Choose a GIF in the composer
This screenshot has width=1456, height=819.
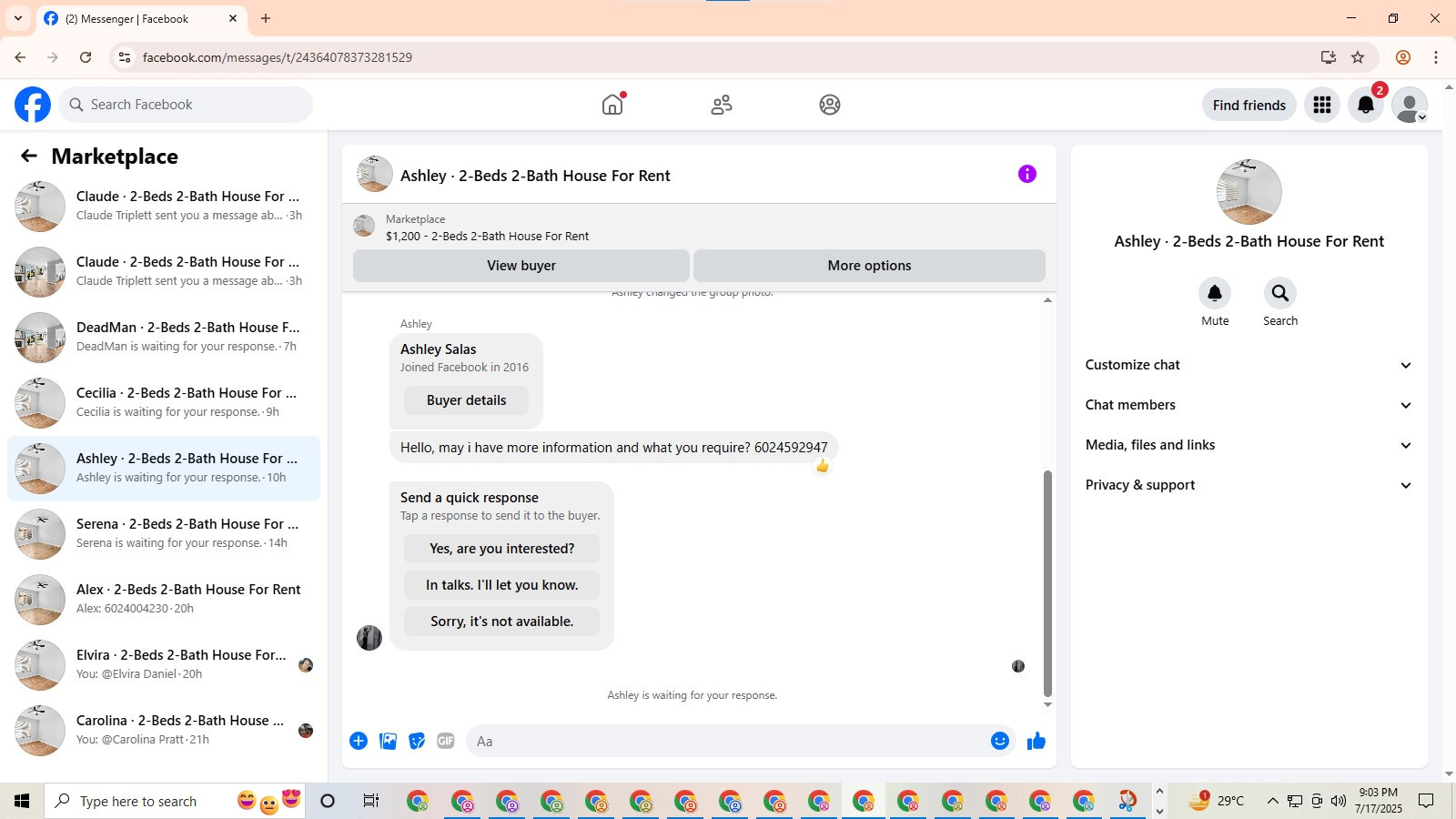[446, 741]
